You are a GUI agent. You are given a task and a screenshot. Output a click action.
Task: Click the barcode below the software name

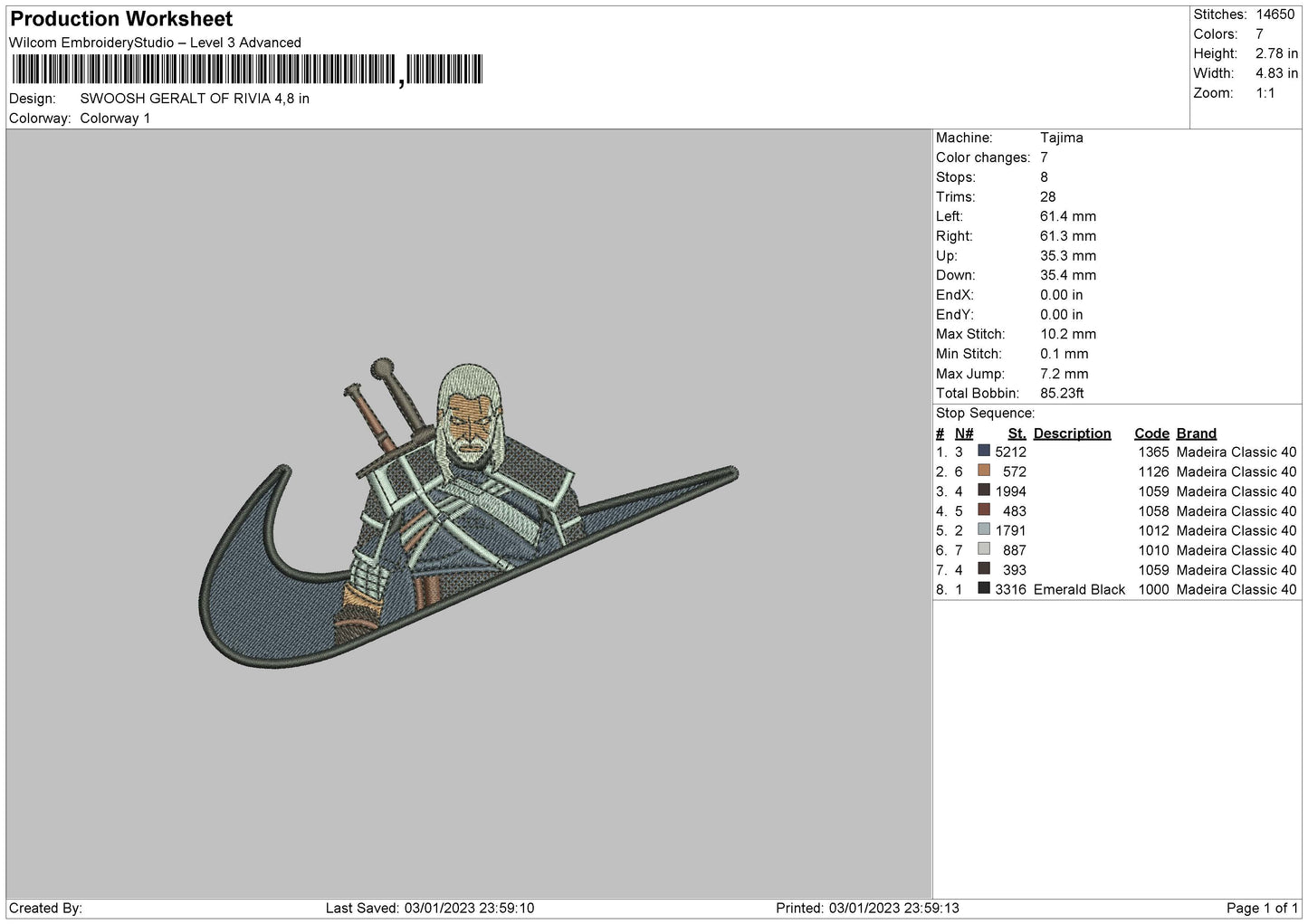click(247, 71)
